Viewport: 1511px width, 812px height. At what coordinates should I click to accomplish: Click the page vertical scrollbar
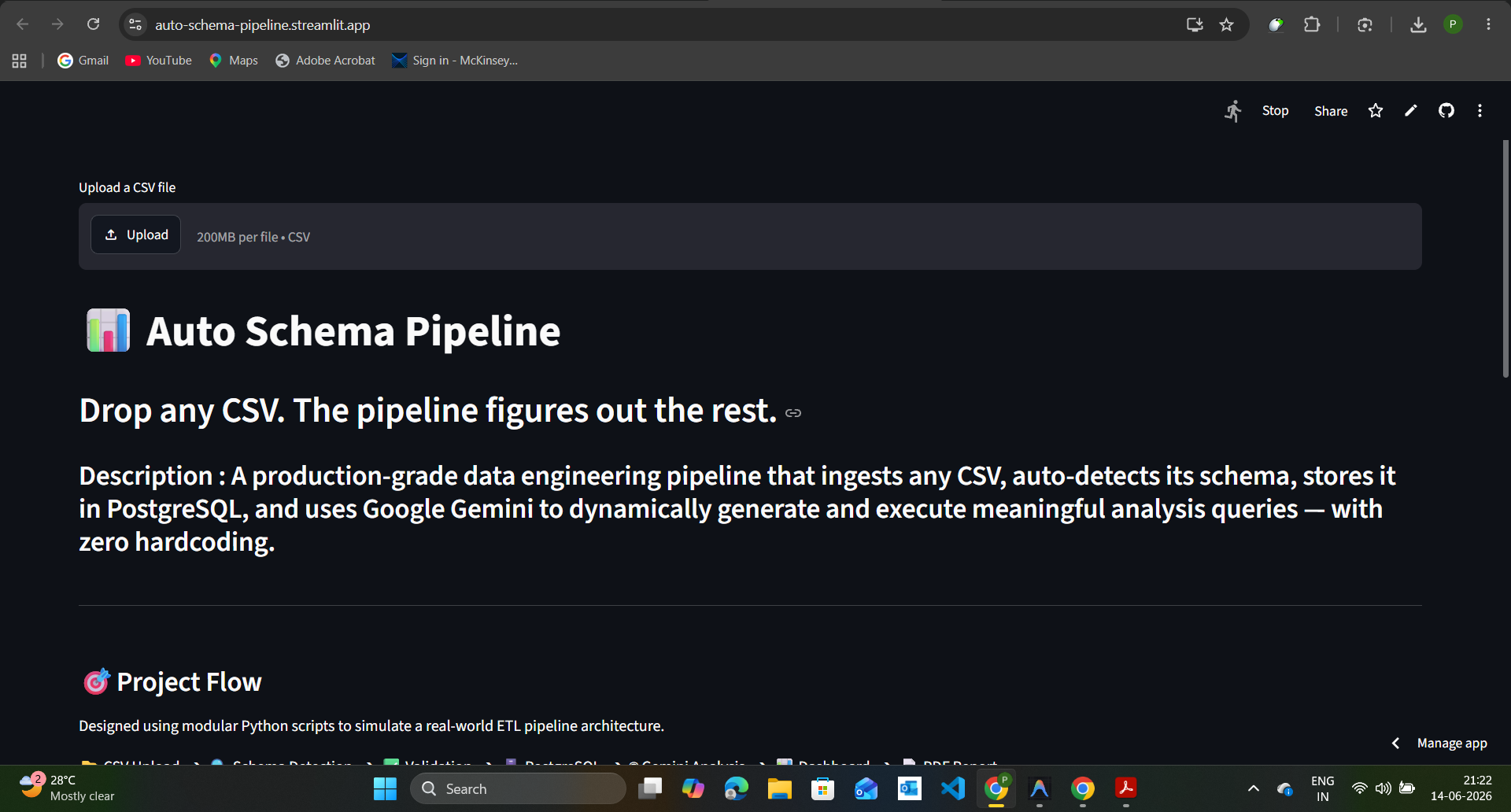pyautogui.click(x=1505, y=260)
